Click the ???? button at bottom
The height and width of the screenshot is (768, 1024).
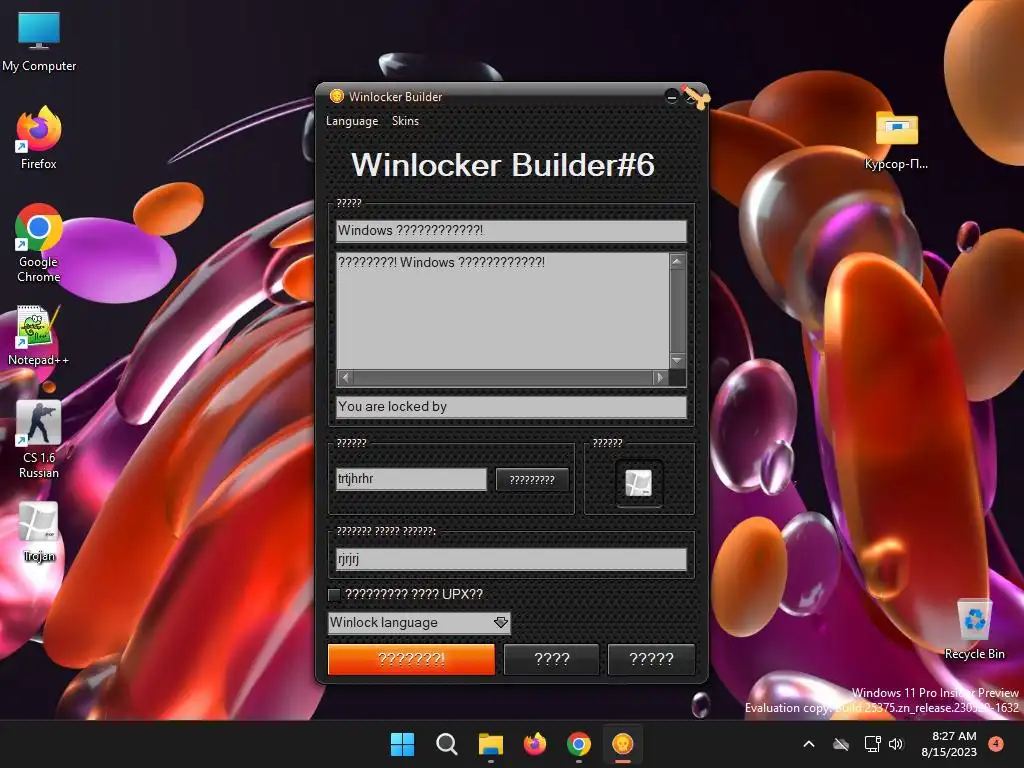[x=552, y=659]
